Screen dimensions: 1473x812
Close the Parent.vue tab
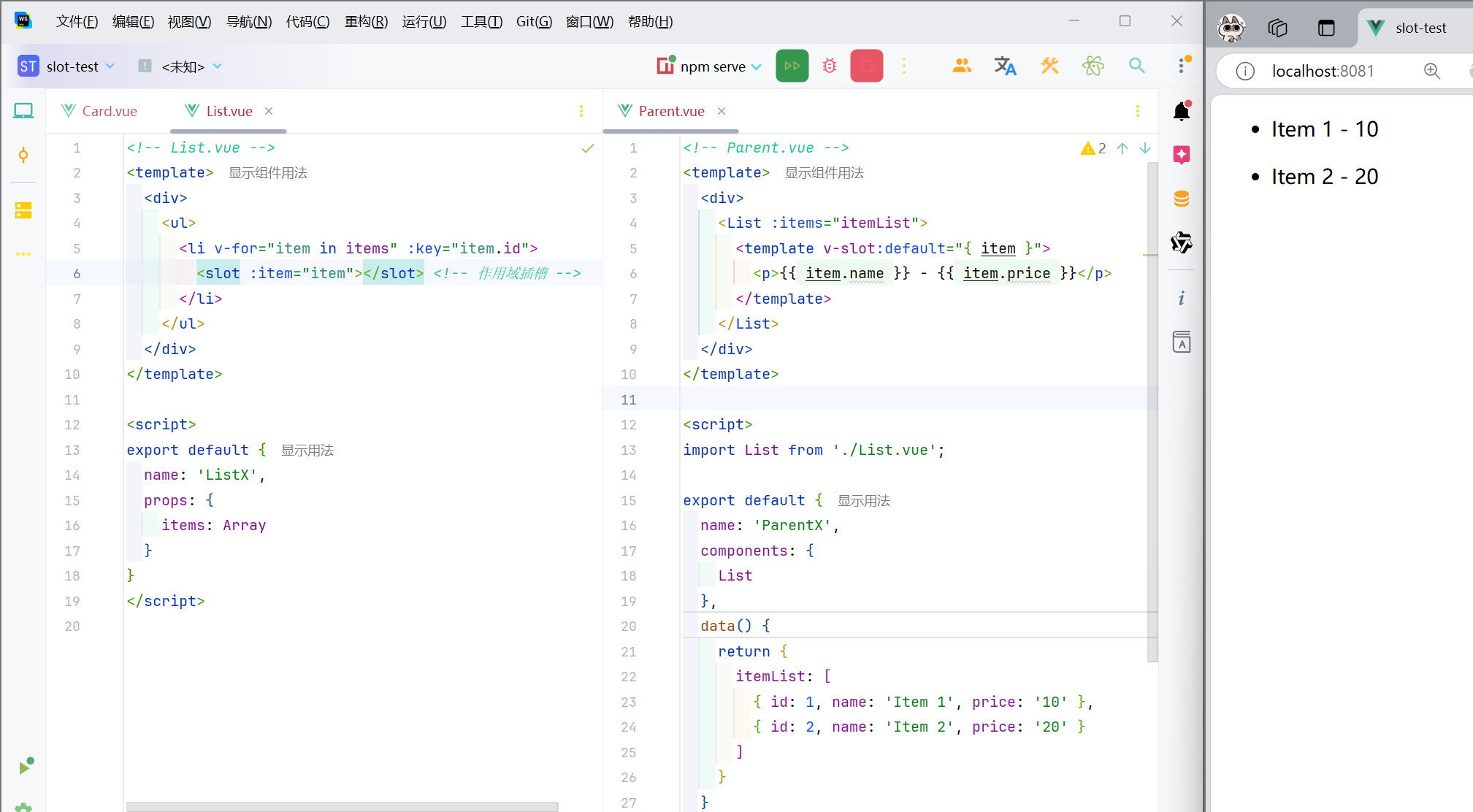722,111
